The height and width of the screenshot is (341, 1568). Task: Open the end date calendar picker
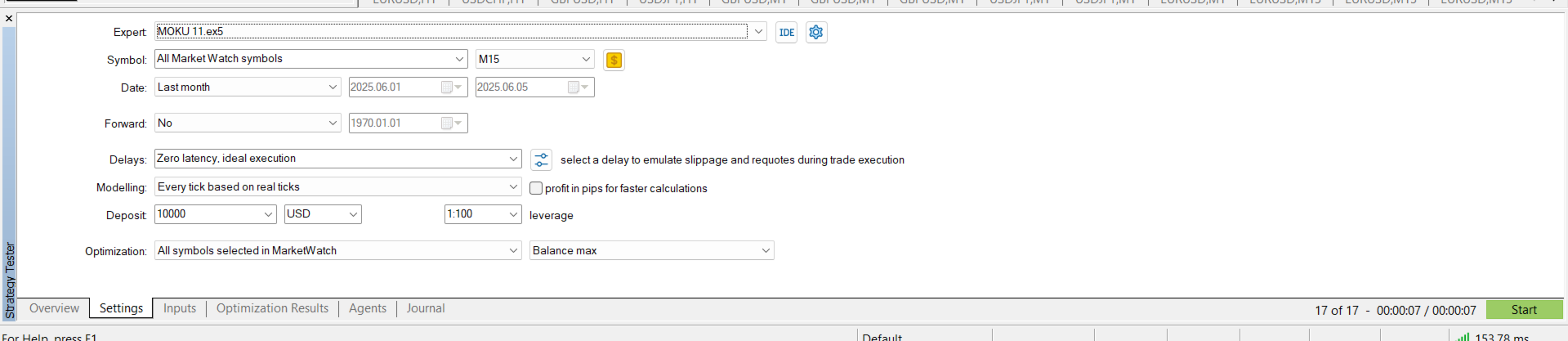point(579,87)
